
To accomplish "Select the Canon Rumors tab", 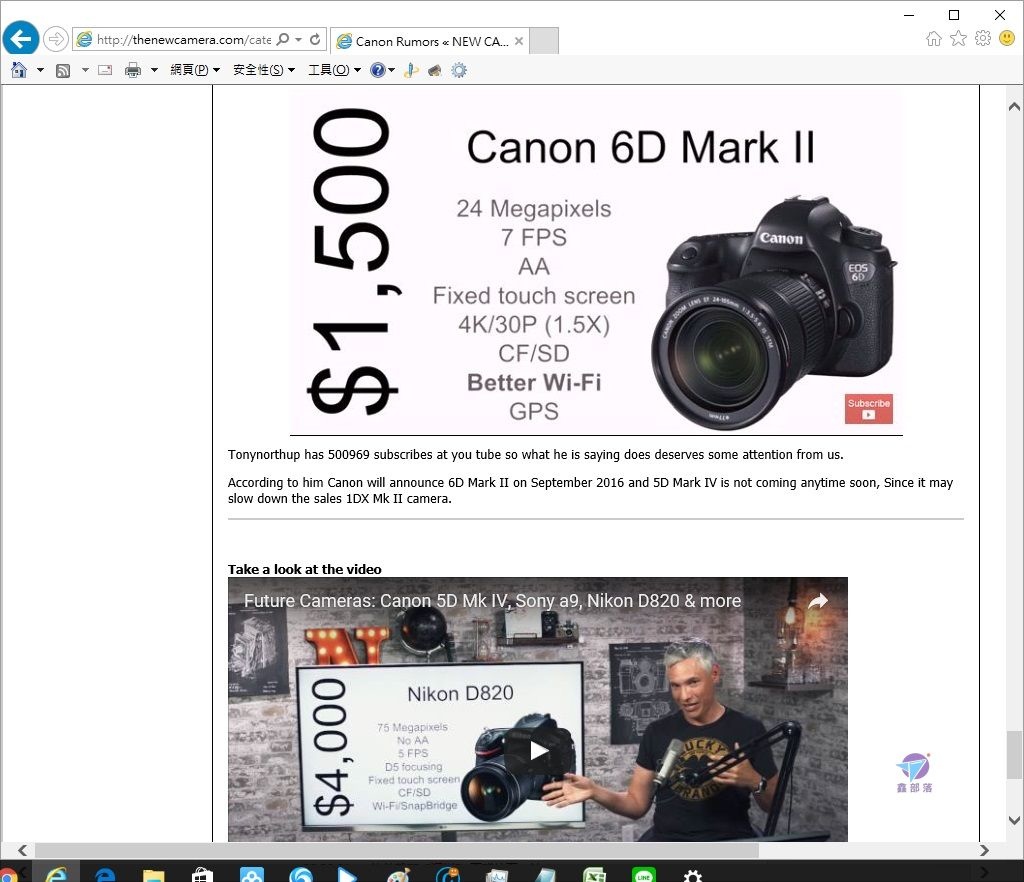I will pyautogui.click(x=430, y=41).
